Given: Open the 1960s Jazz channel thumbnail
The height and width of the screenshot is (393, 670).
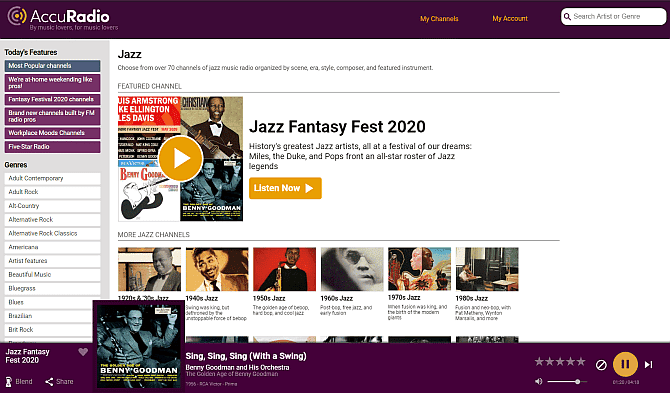Looking at the screenshot, I should click(x=352, y=269).
